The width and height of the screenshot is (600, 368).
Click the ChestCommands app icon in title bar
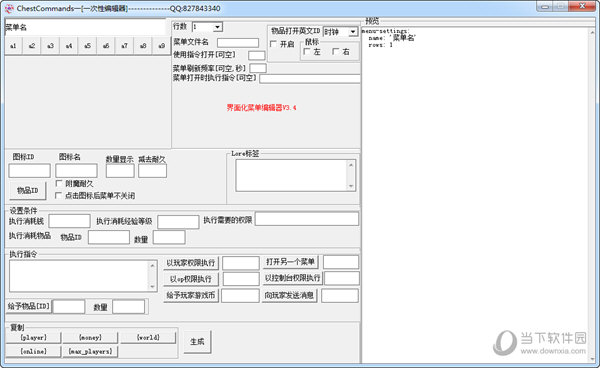pyautogui.click(x=9, y=8)
